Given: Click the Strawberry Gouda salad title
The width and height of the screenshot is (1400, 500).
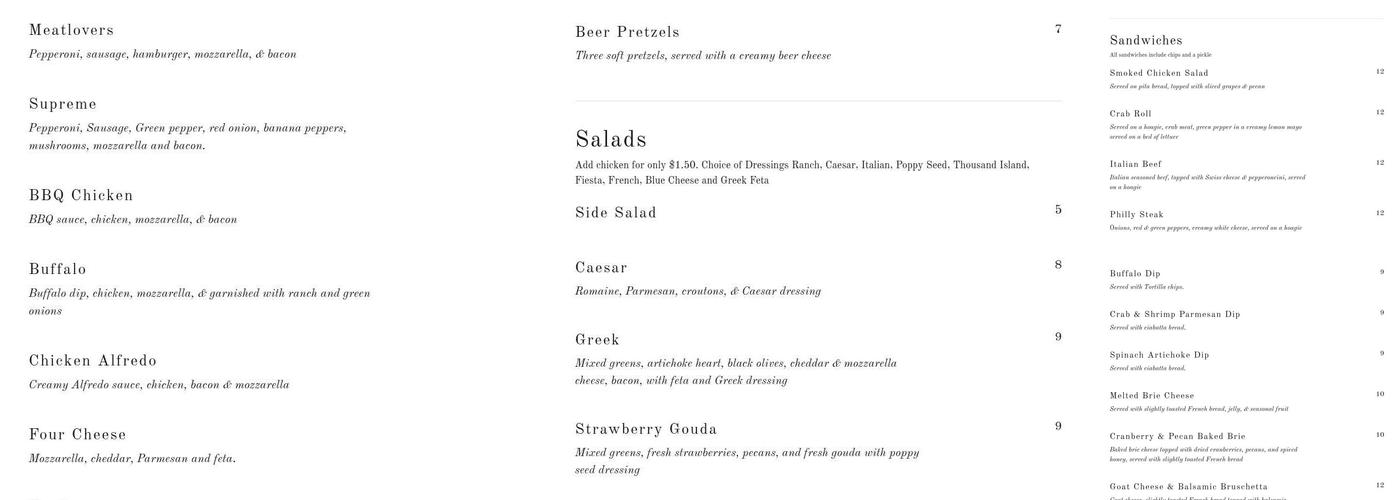Looking at the screenshot, I should pos(646,430).
